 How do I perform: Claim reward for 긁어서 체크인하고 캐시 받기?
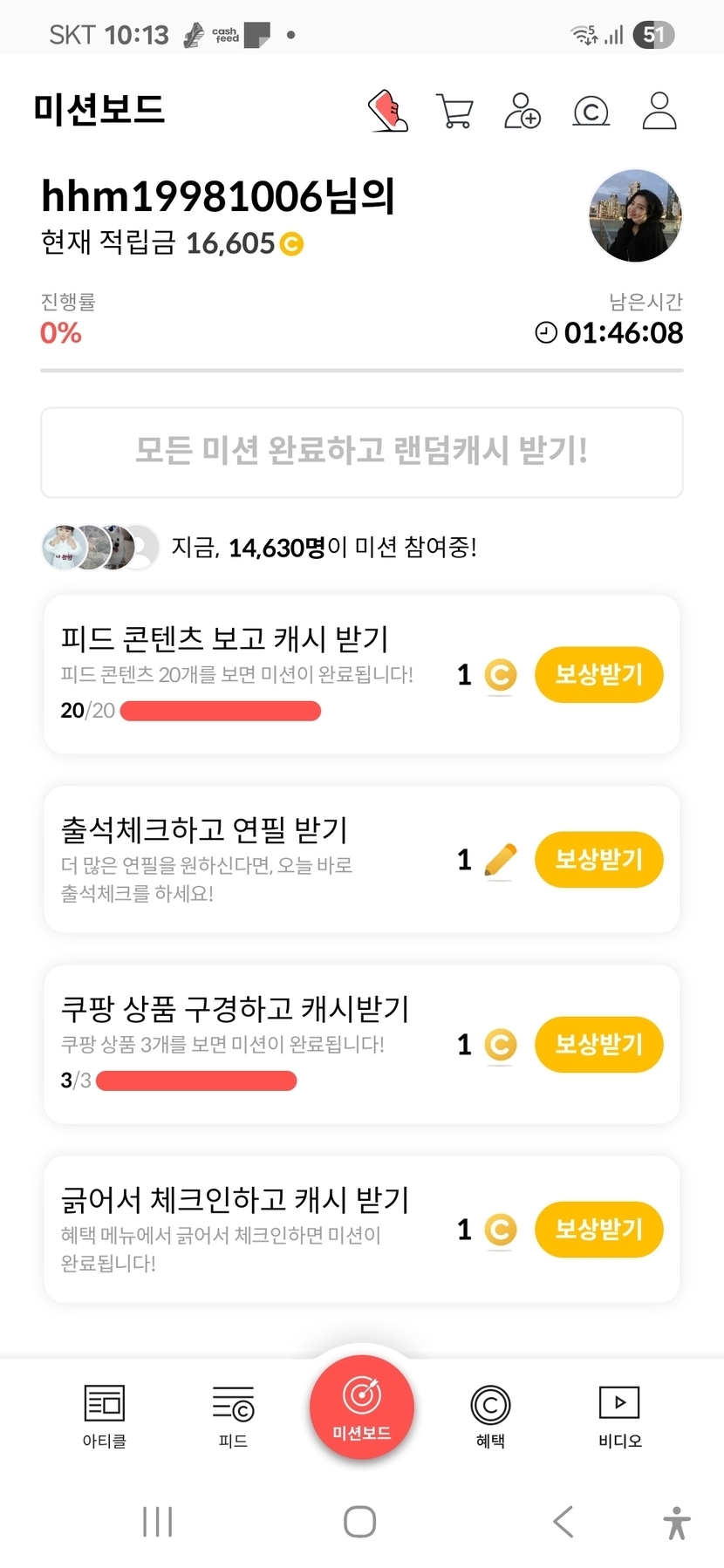(598, 1229)
